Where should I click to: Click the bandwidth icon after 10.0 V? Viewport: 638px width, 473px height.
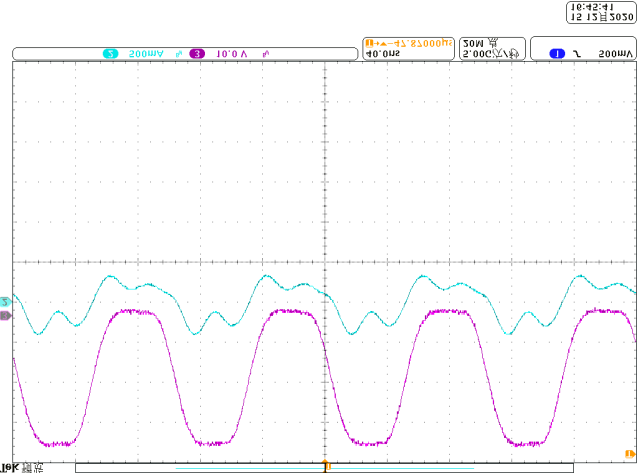point(268,53)
